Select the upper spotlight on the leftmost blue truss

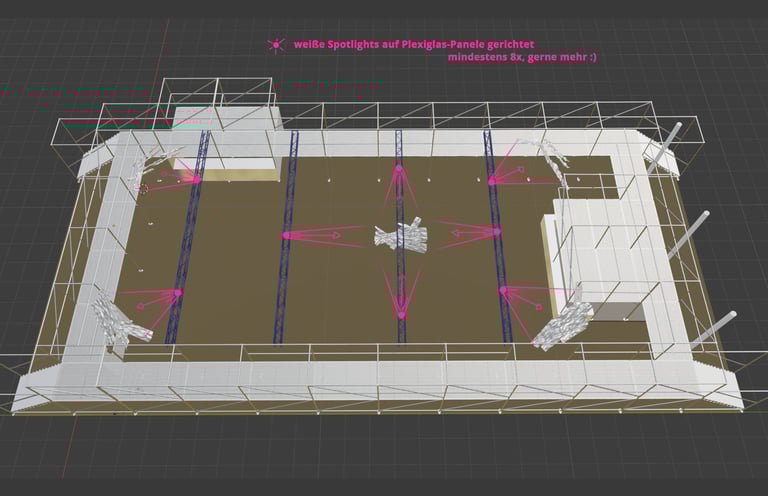[196, 180]
